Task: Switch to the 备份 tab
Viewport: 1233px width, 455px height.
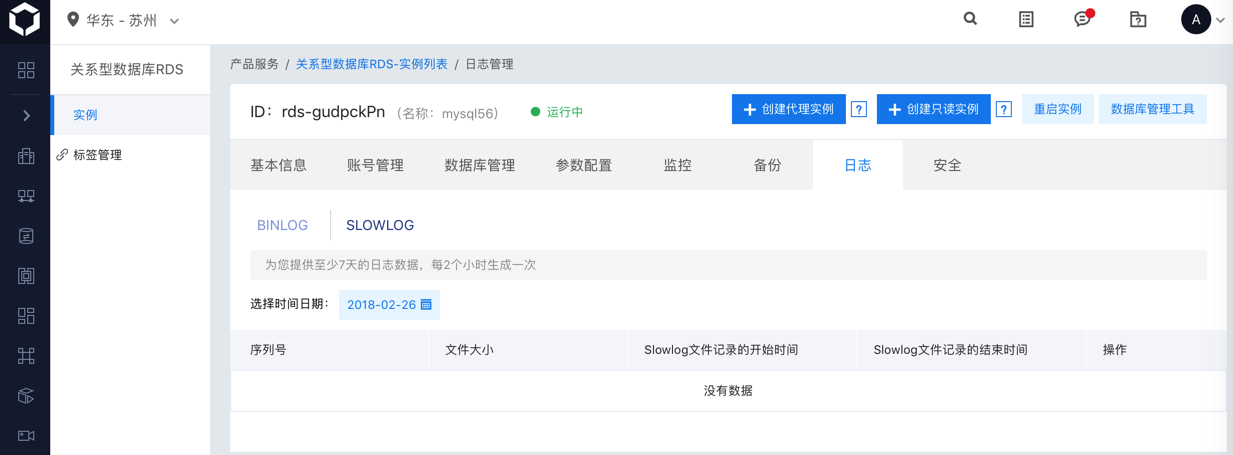Action: (767, 165)
